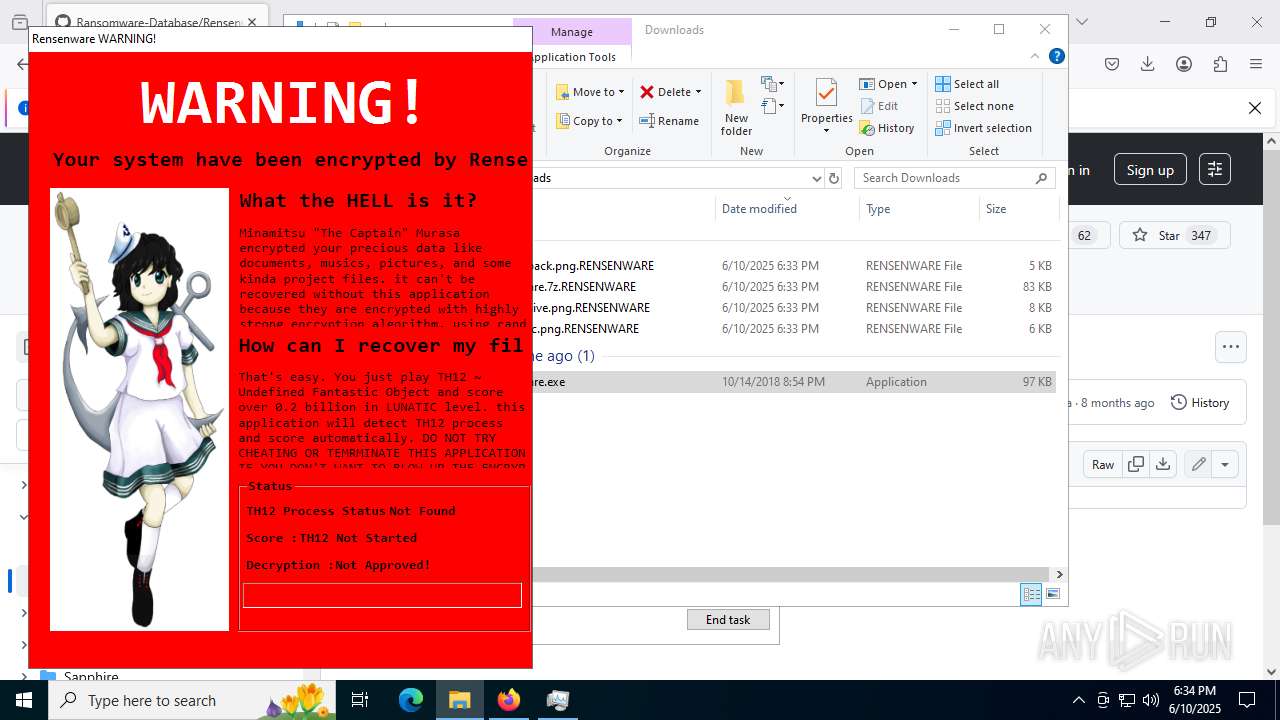Copy raw file icon on GitHub
This screenshot has width=1280, height=720.
pos(1136,464)
